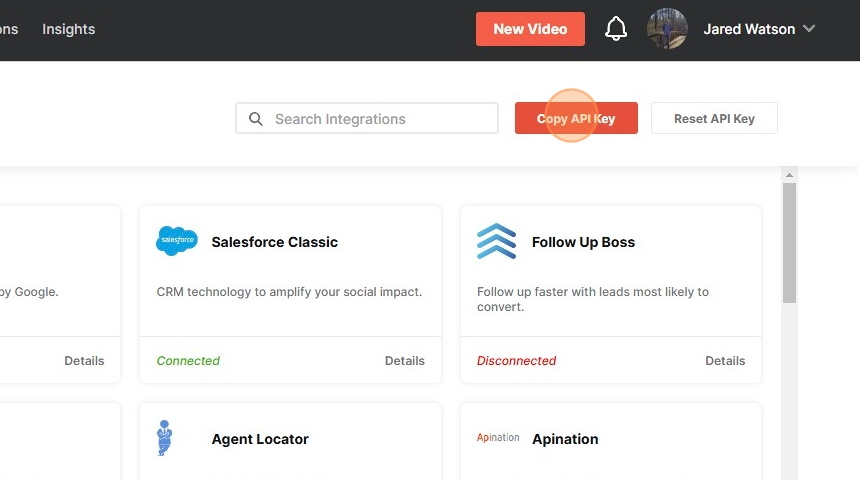Copy the API key

coord(576,118)
